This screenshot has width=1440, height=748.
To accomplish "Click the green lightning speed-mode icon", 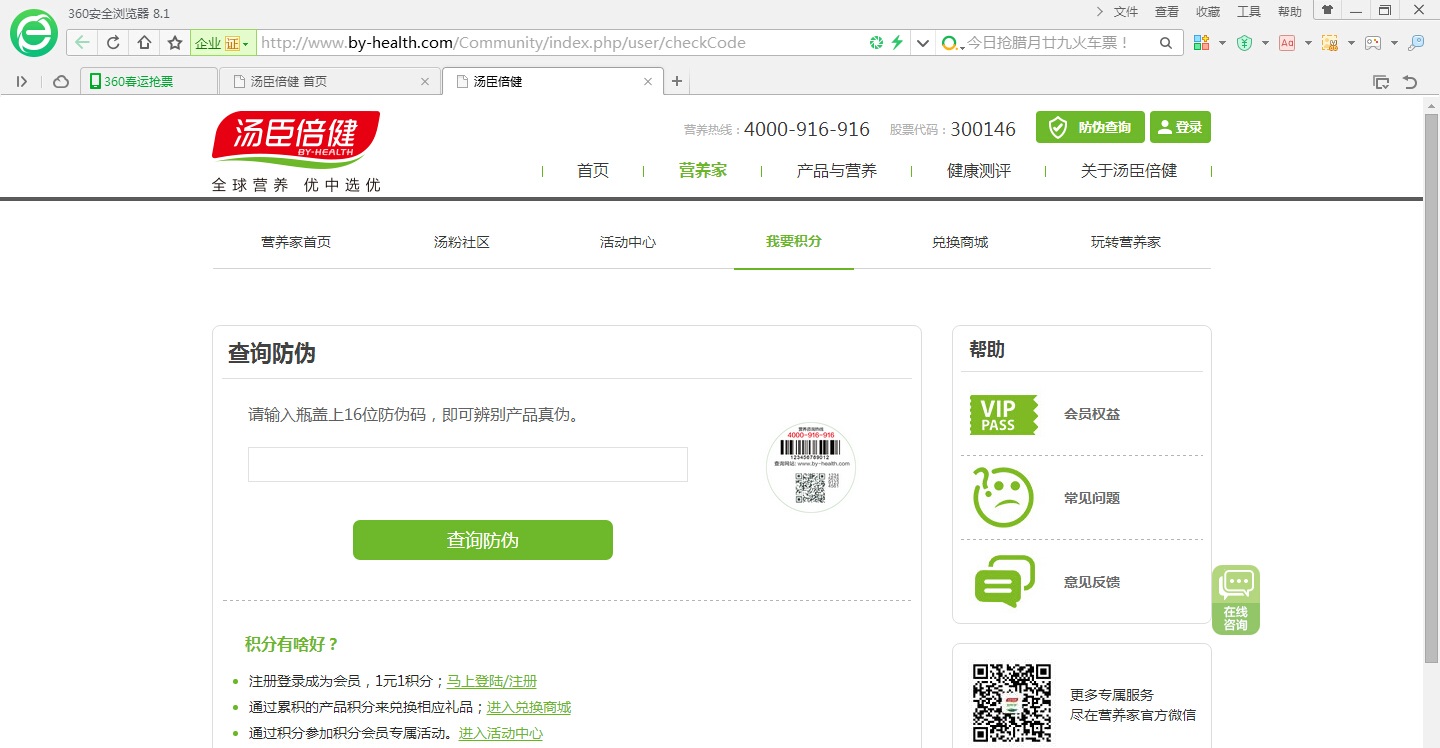I will [897, 43].
